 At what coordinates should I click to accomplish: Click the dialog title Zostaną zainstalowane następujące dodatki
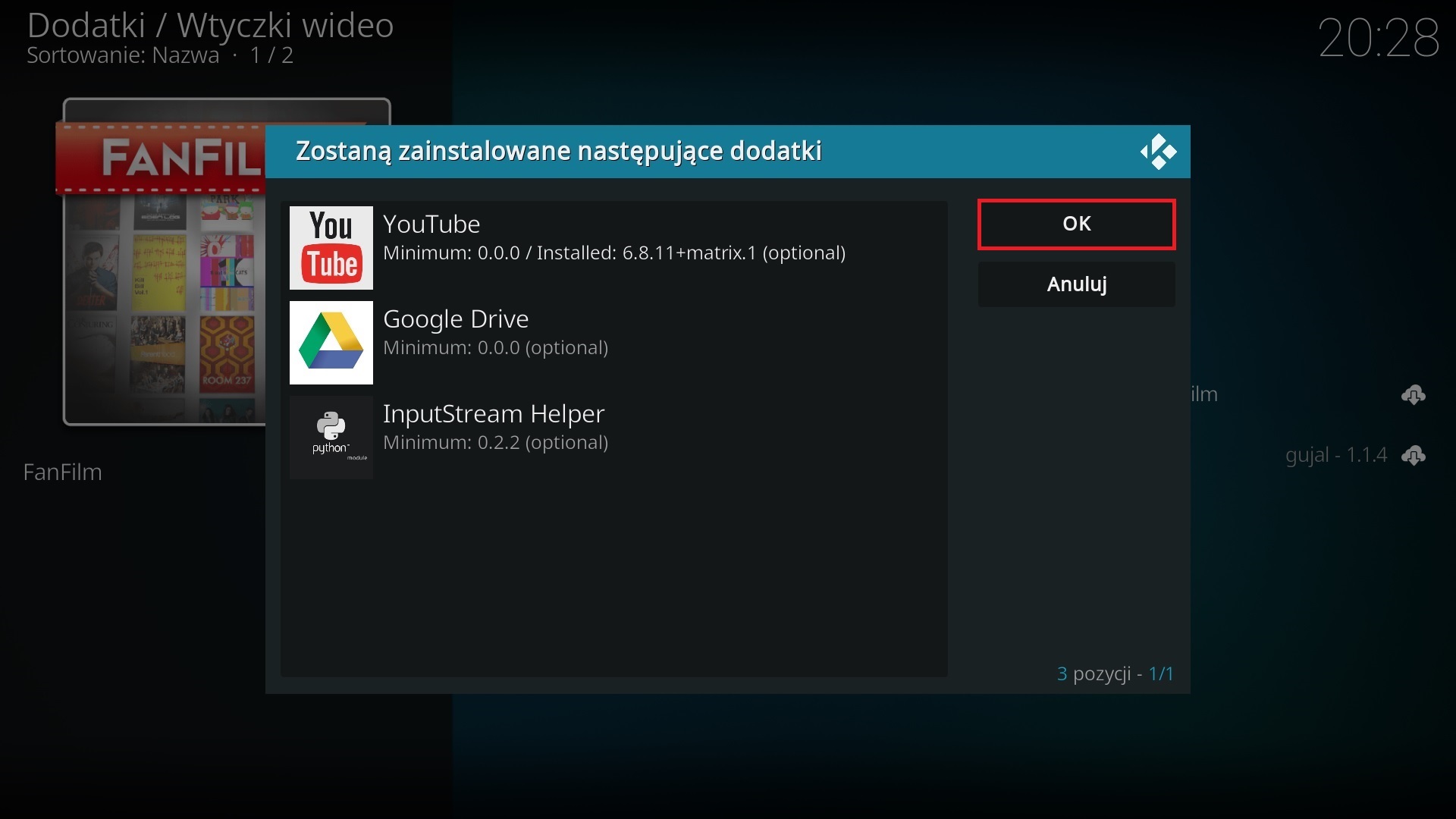pyautogui.click(x=557, y=151)
